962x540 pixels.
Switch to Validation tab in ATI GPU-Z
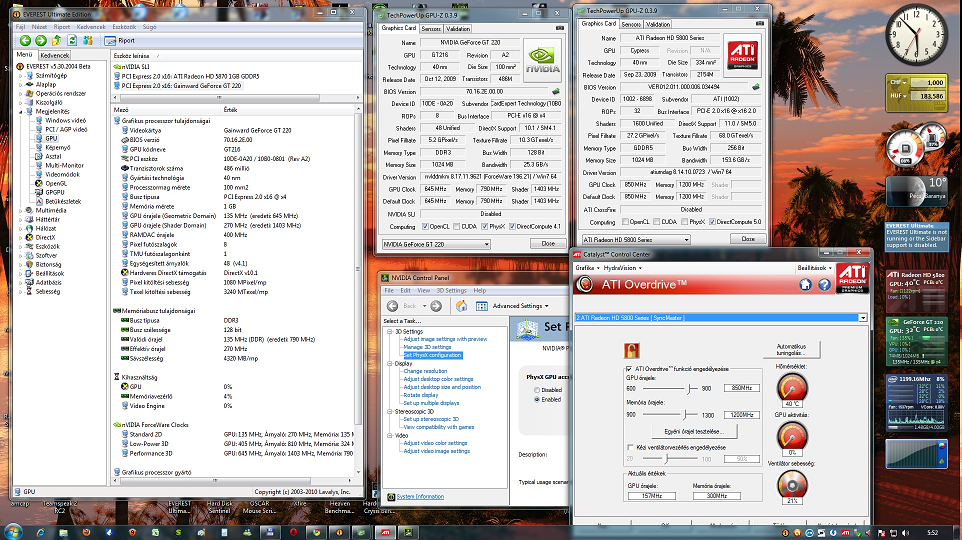pyautogui.click(x=658, y=25)
